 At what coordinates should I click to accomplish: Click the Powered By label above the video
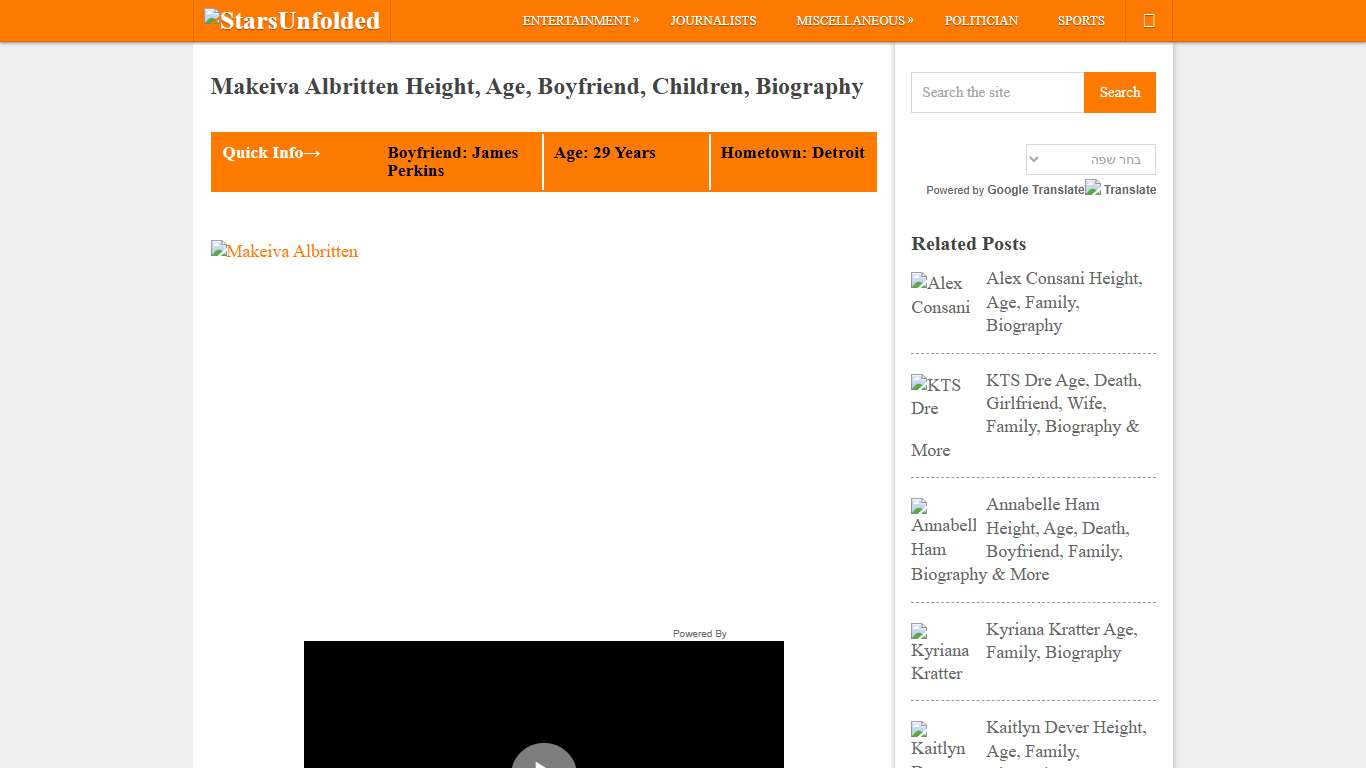(x=699, y=633)
